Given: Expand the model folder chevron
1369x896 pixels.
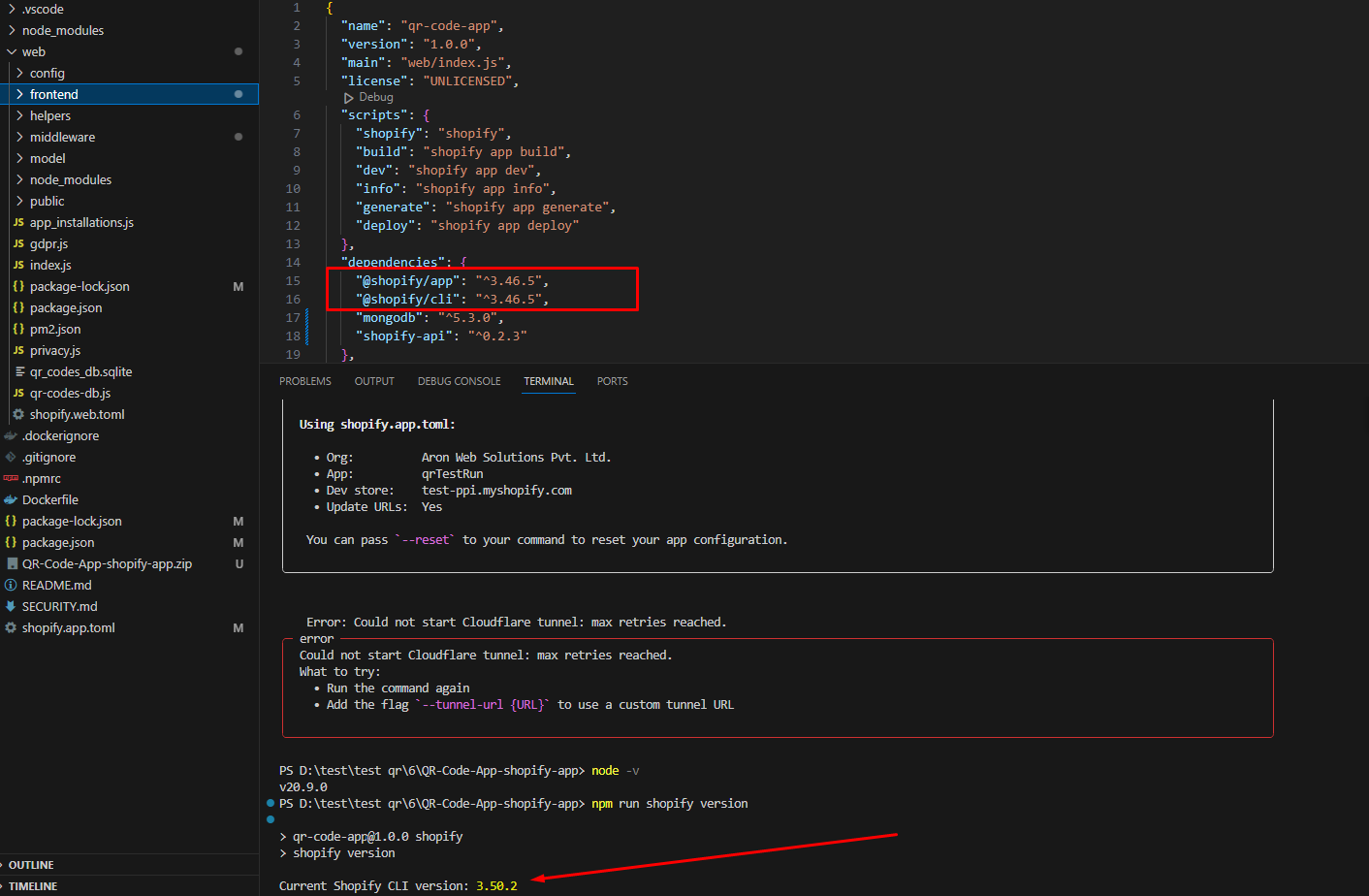Looking at the screenshot, I should point(19,158).
